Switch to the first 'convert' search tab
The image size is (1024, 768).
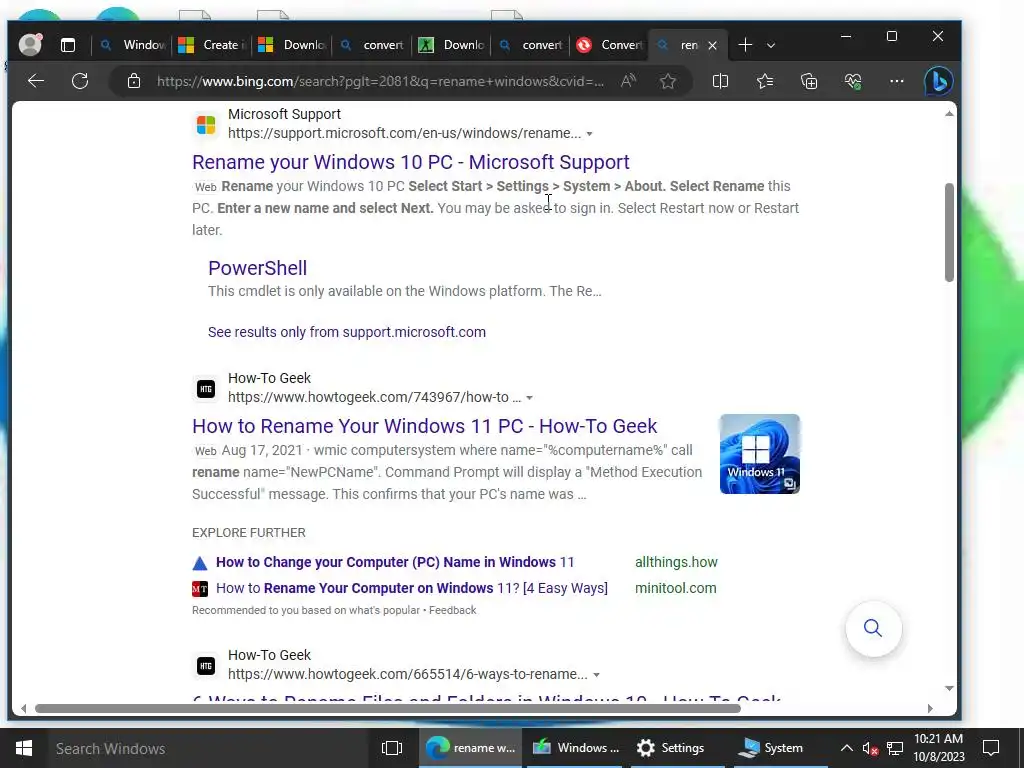(372, 45)
